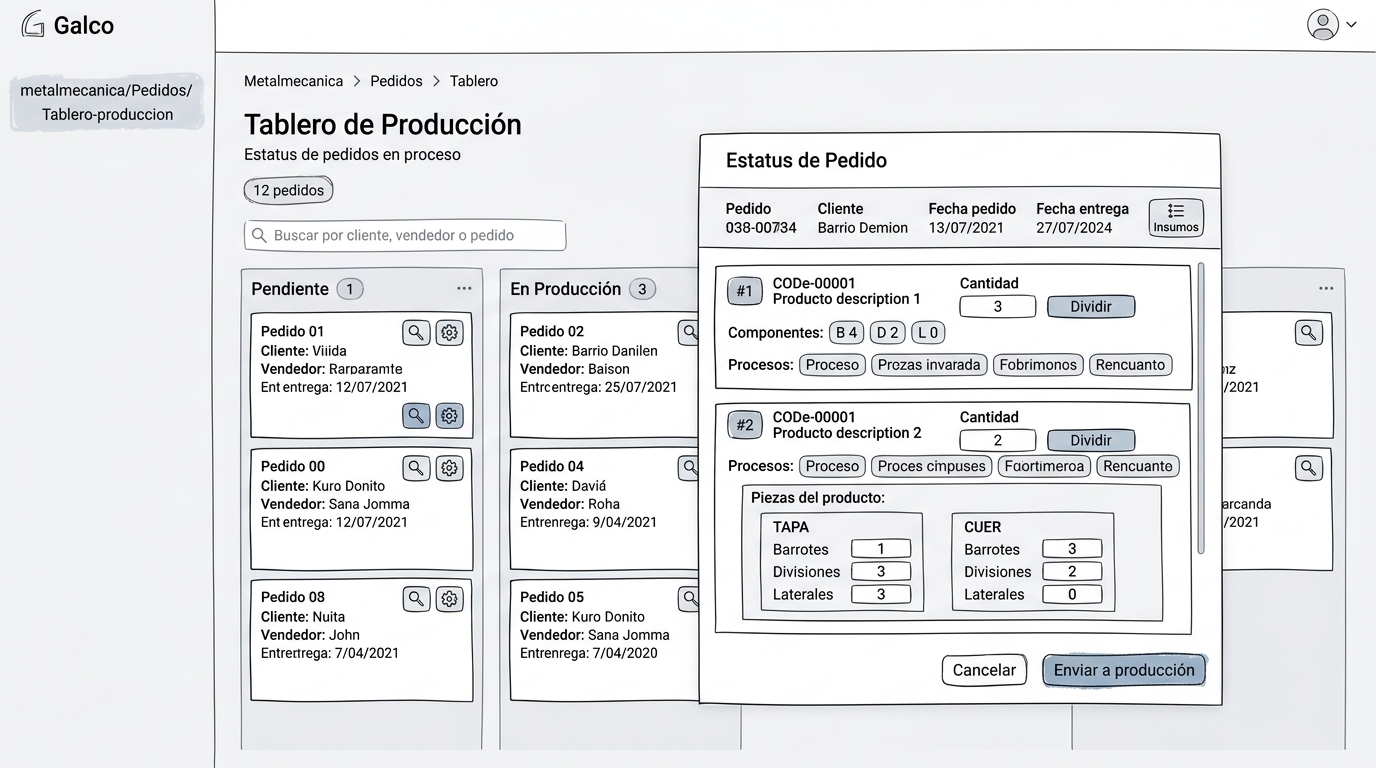Viewport: 1376px width, 768px height.
Task: Click the CUER Divisiones quantity field
Action: point(1072,572)
